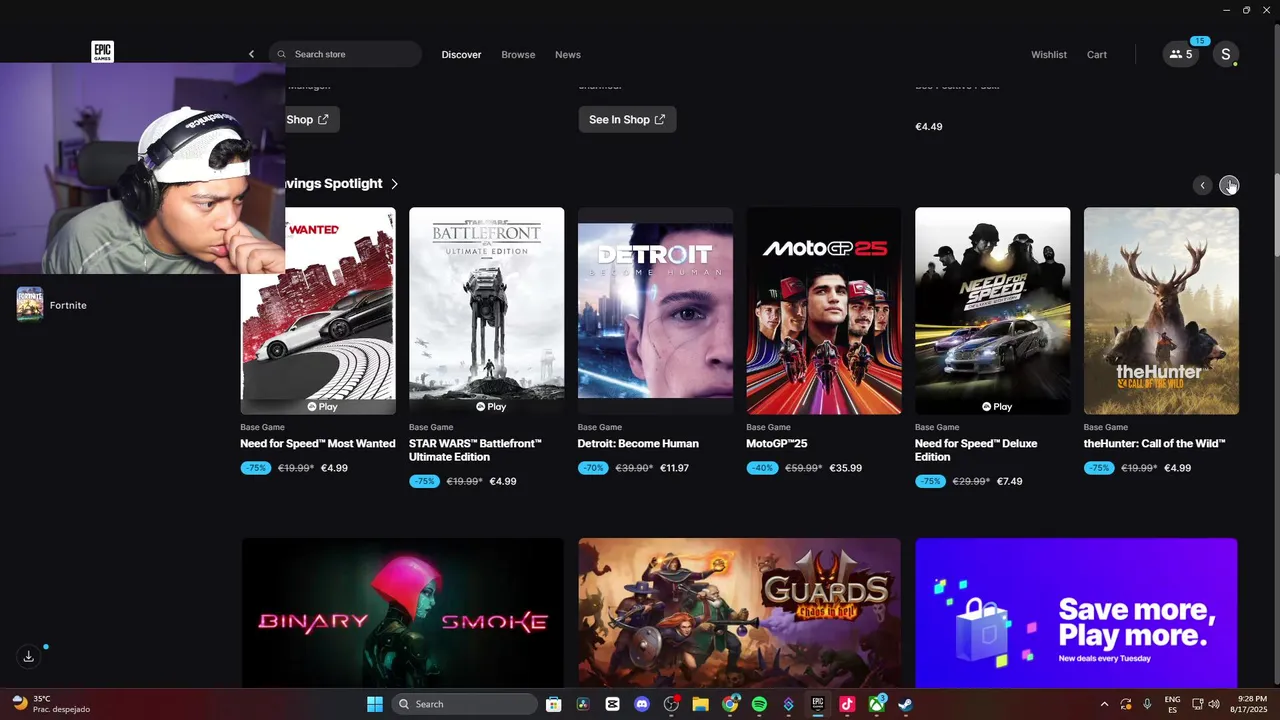Open volume control in system tray
The height and width of the screenshot is (720, 1280).
click(1214, 704)
